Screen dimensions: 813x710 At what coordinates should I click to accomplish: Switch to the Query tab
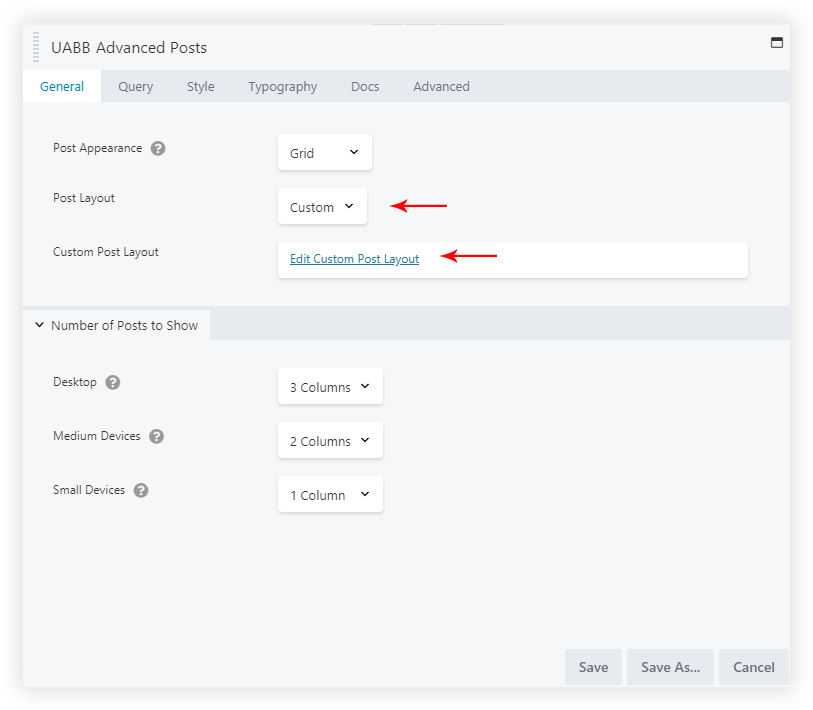pyautogui.click(x=135, y=87)
